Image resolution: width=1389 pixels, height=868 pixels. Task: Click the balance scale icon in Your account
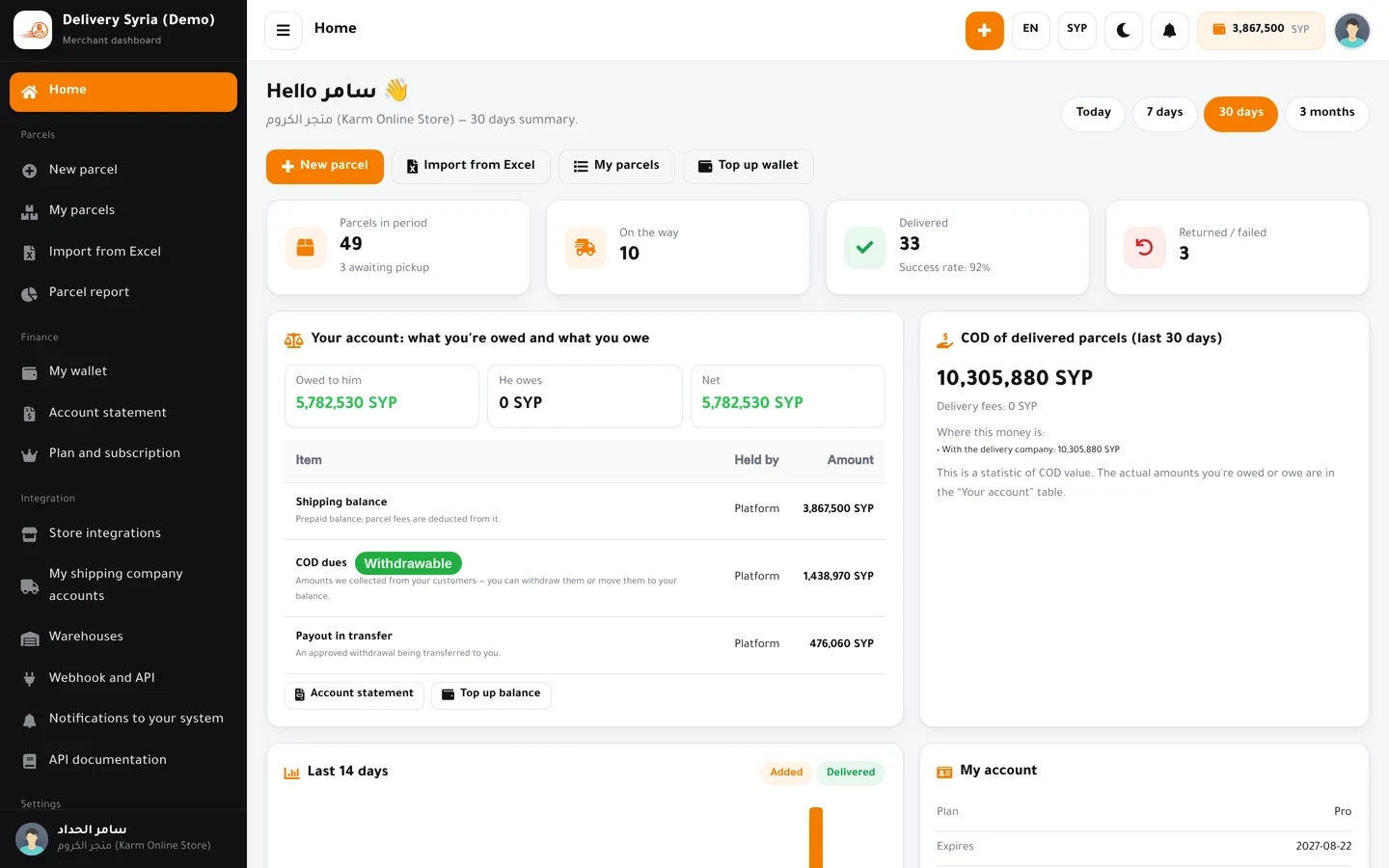tap(294, 340)
